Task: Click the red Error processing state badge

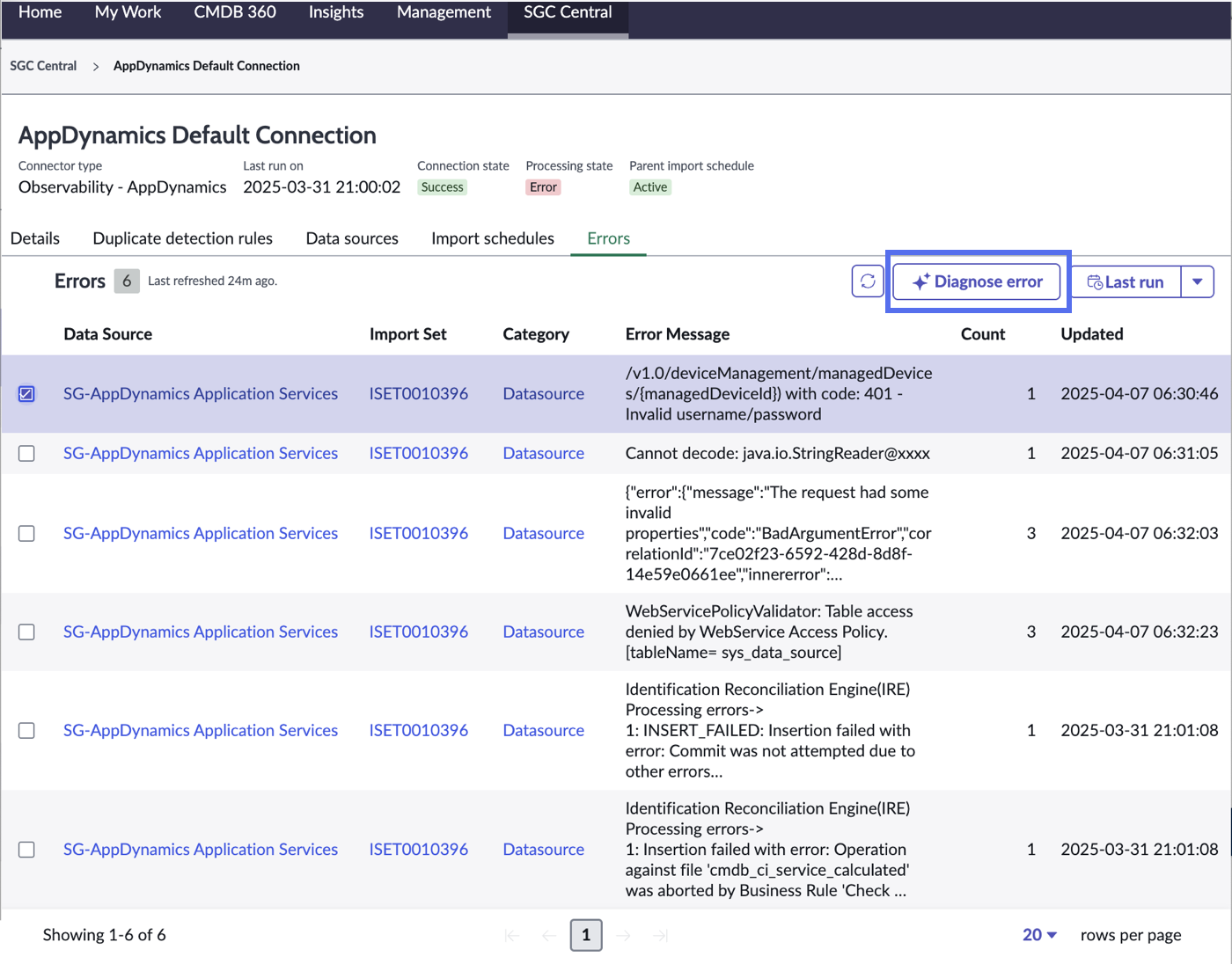Action: [543, 187]
